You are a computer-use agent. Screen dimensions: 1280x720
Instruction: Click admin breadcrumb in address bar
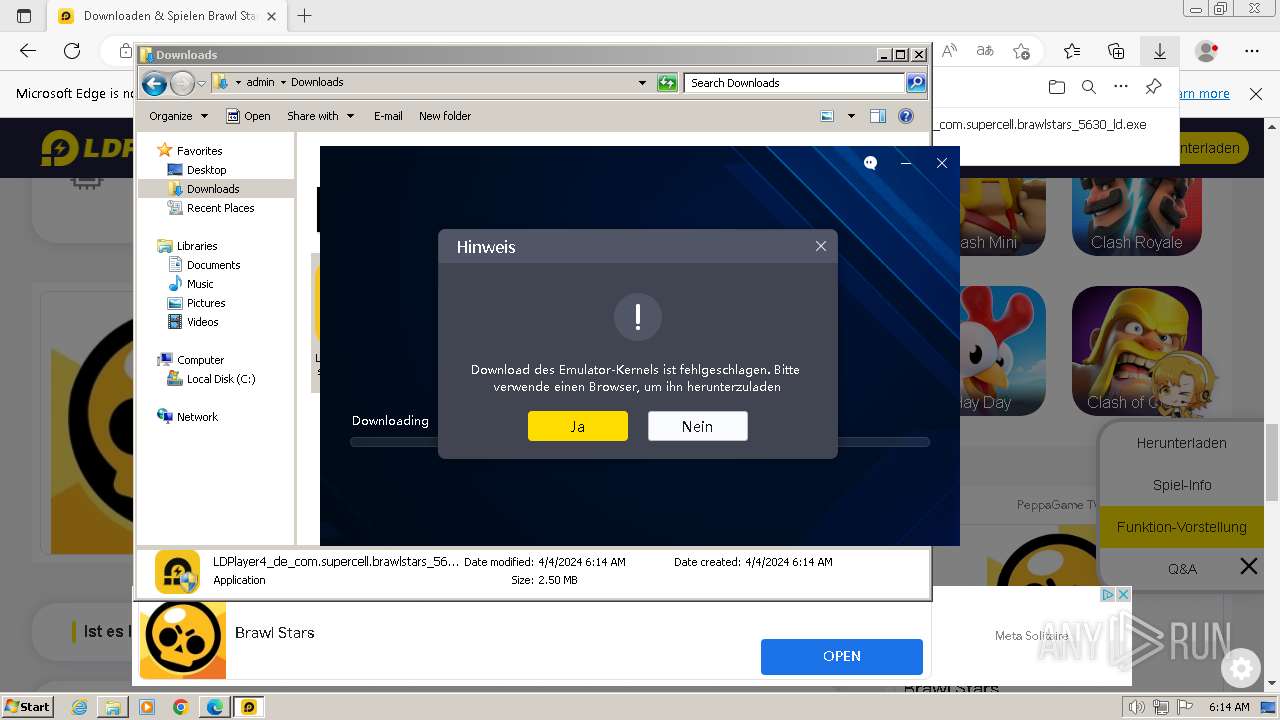[x=260, y=83]
